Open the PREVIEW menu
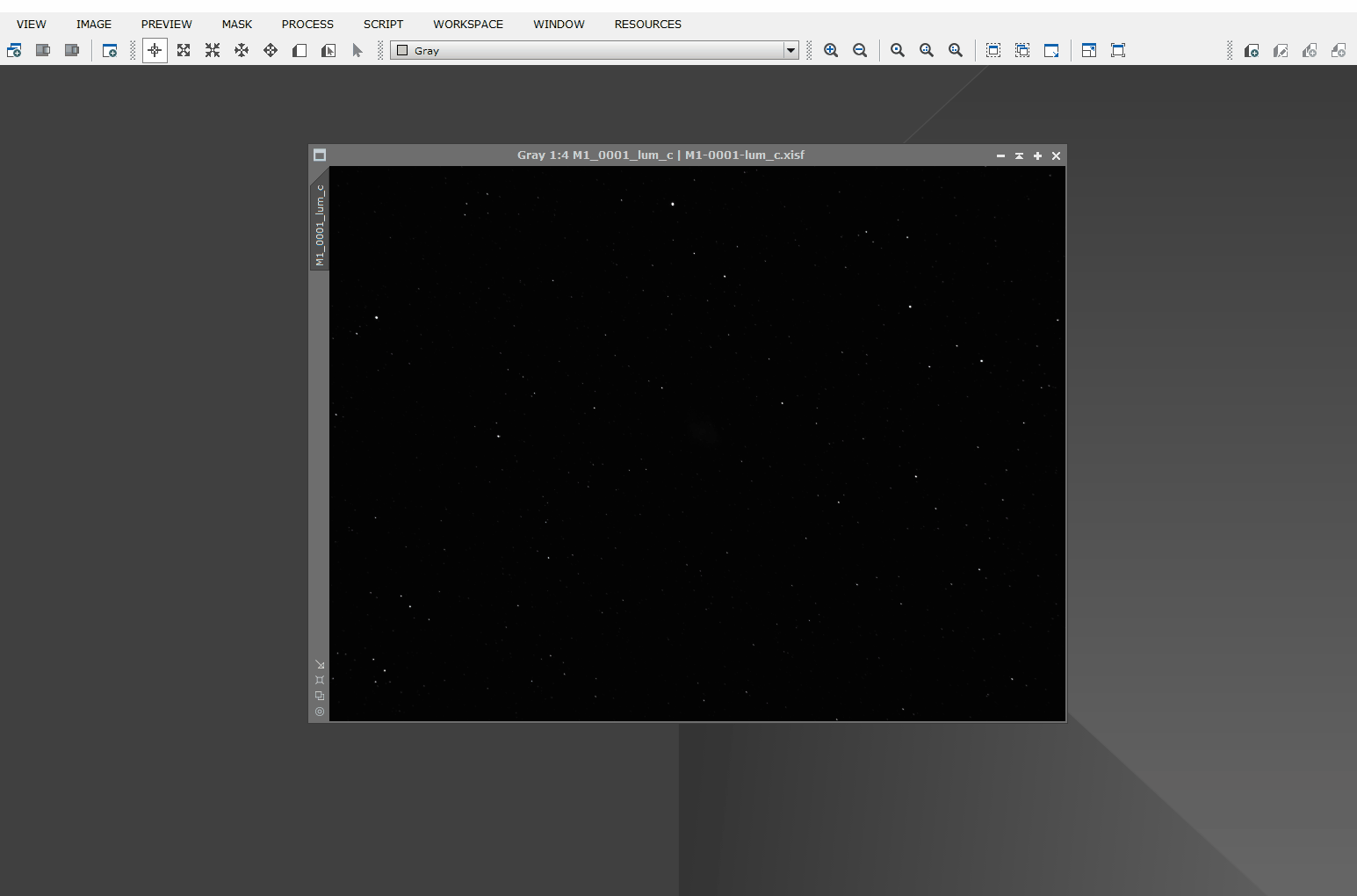Image resolution: width=1357 pixels, height=896 pixels. coord(166,24)
